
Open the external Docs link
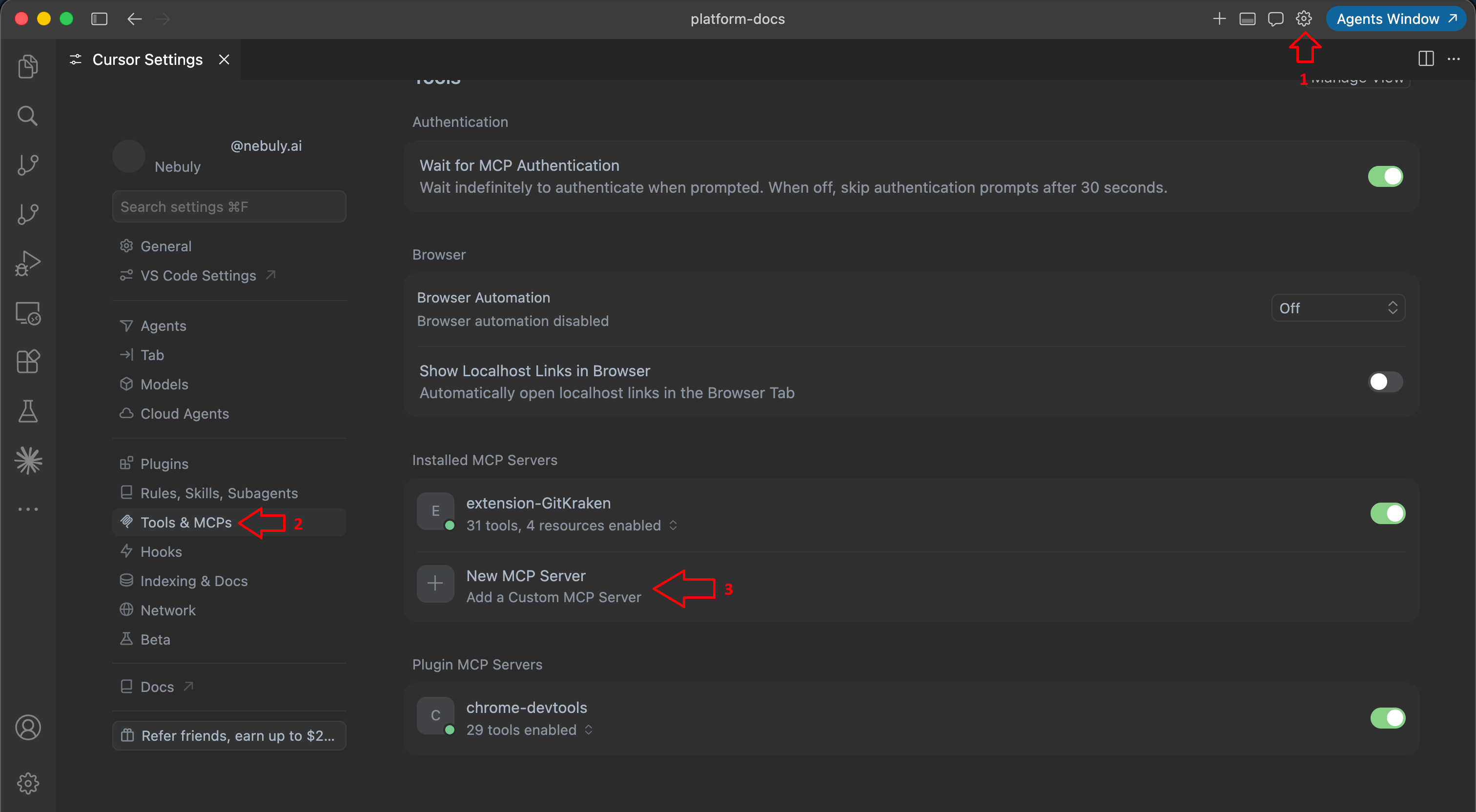pos(229,687)
